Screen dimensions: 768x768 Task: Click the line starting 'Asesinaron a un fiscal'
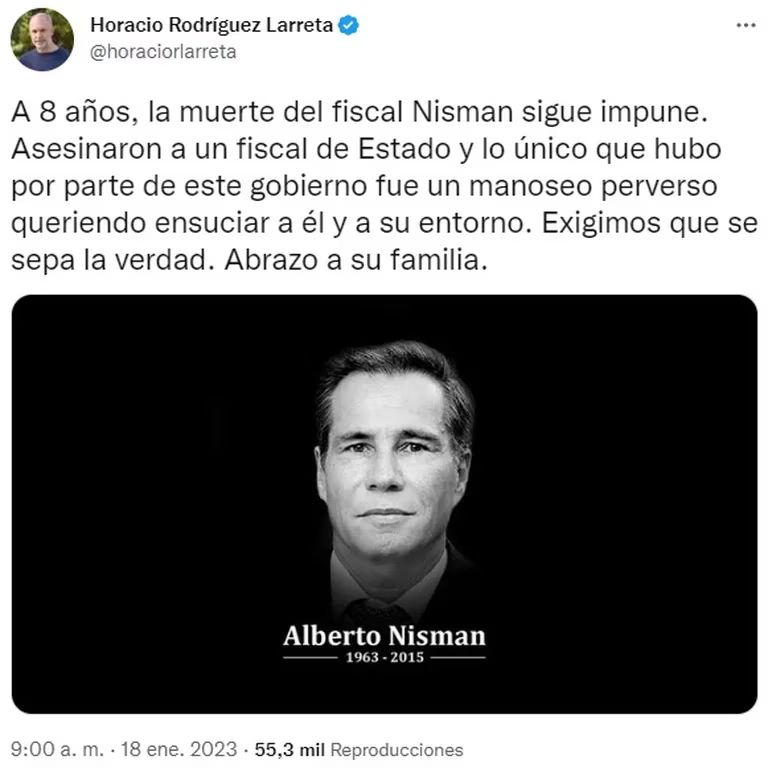(x=366, y=149)
